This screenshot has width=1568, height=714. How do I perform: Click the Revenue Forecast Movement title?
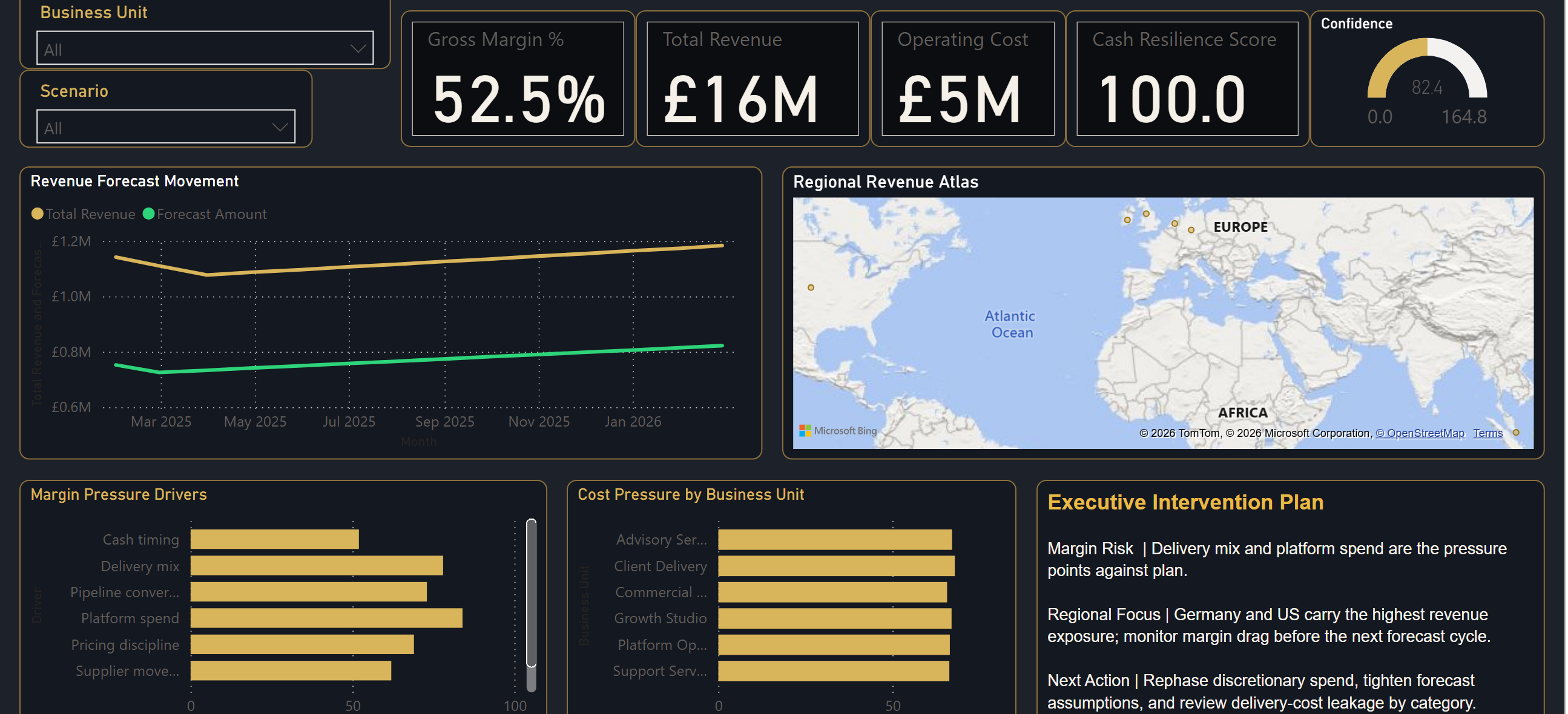[x=134, y=181]
